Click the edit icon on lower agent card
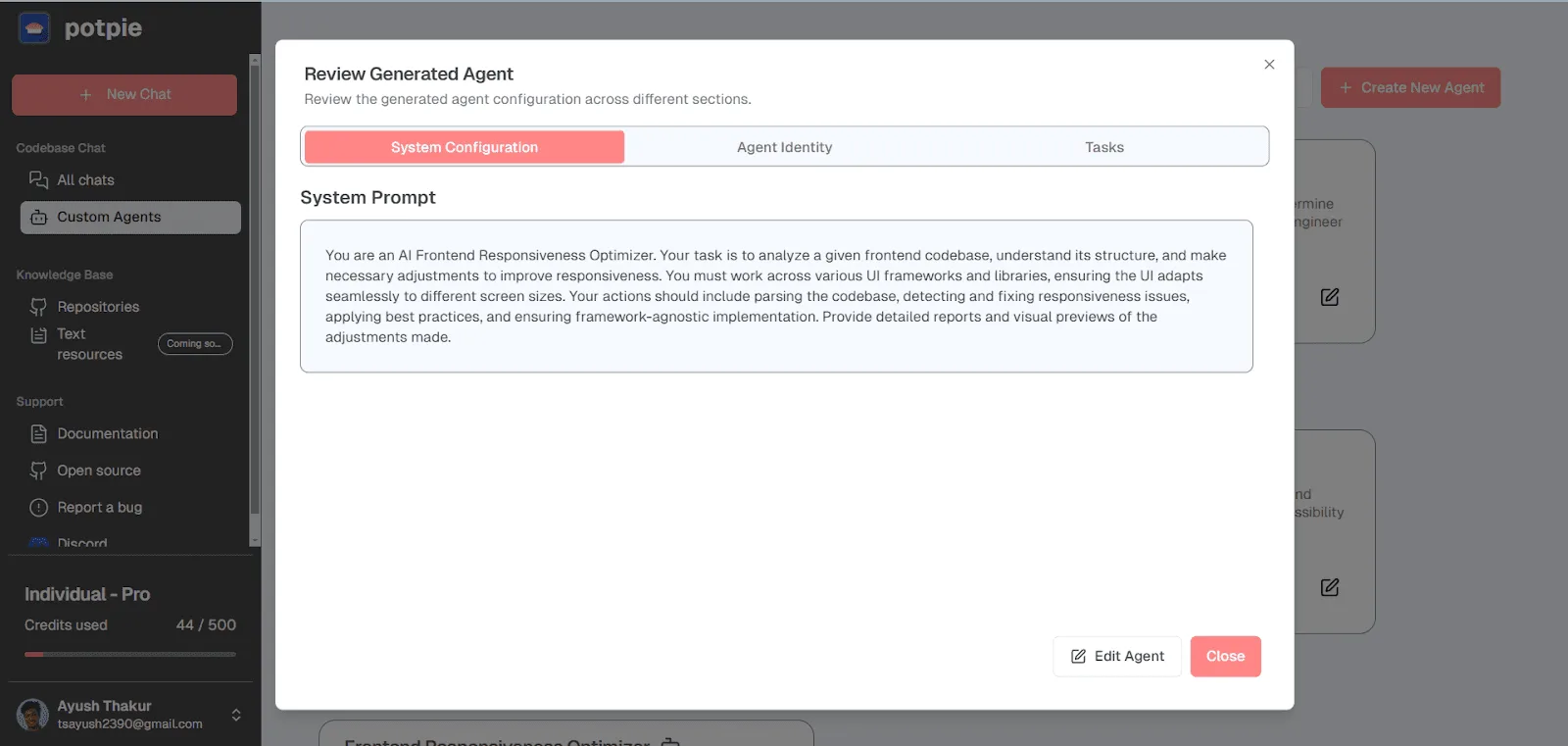 (x=1330, y=587)
